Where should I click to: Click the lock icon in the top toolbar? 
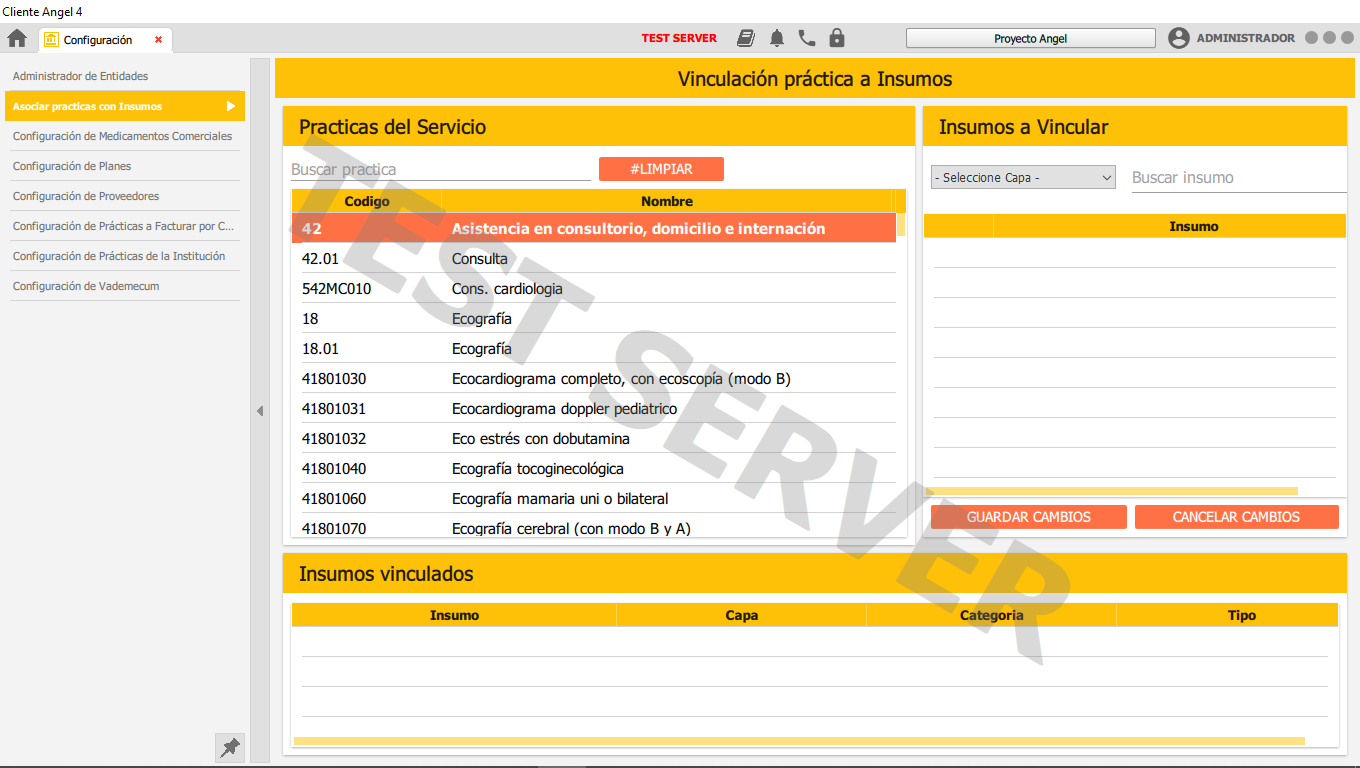click(837, 37)
